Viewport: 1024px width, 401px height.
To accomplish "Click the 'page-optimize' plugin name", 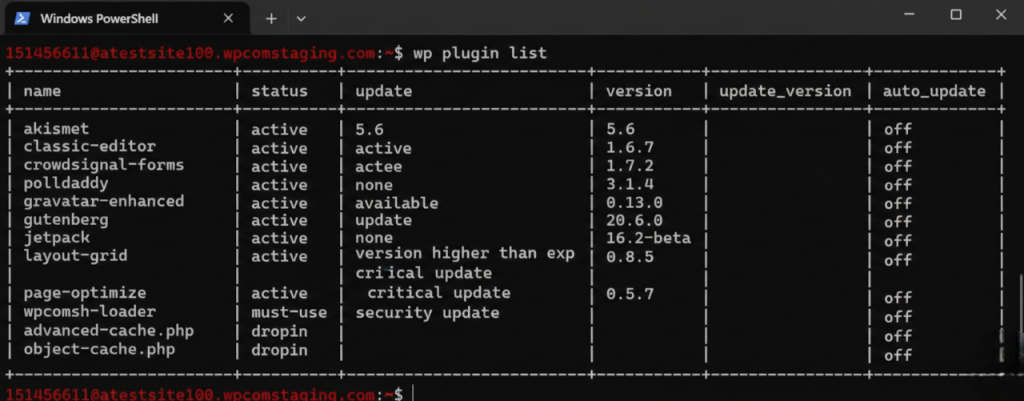I will tap(85, 293).
